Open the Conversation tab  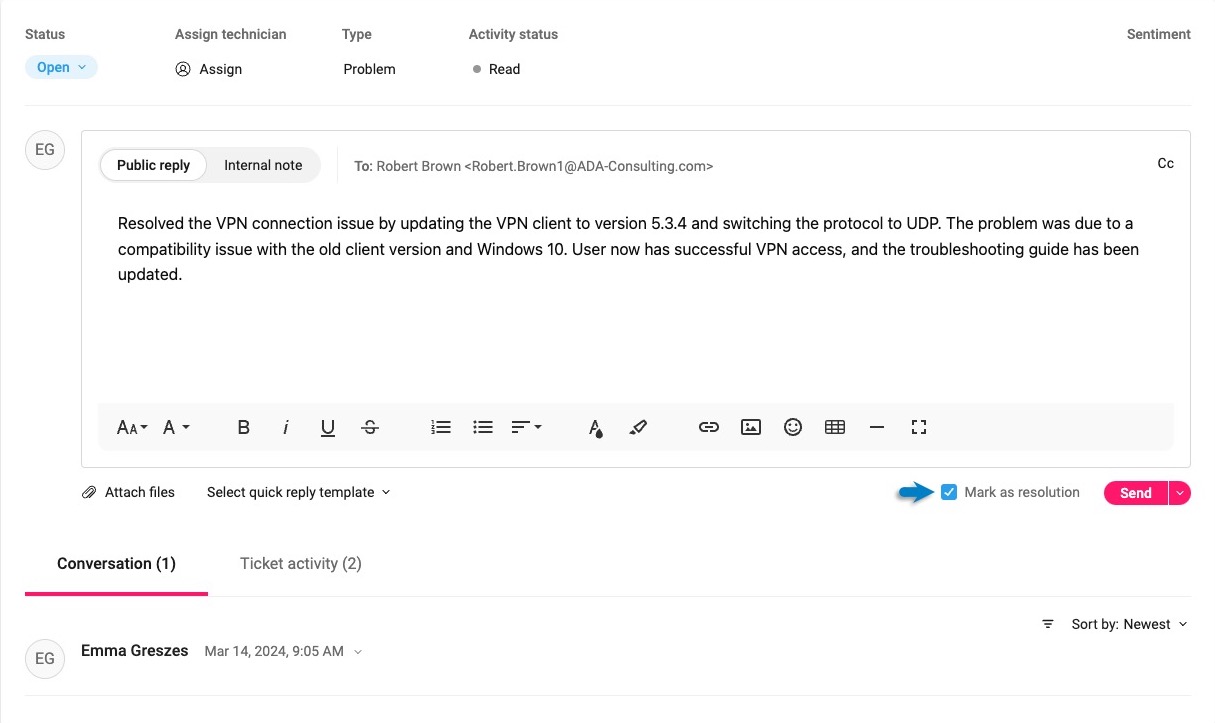point(116,564)
